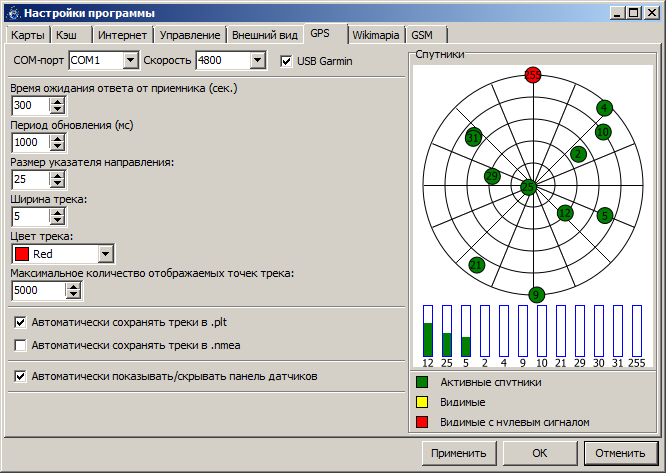Click the Применить button

459,453
